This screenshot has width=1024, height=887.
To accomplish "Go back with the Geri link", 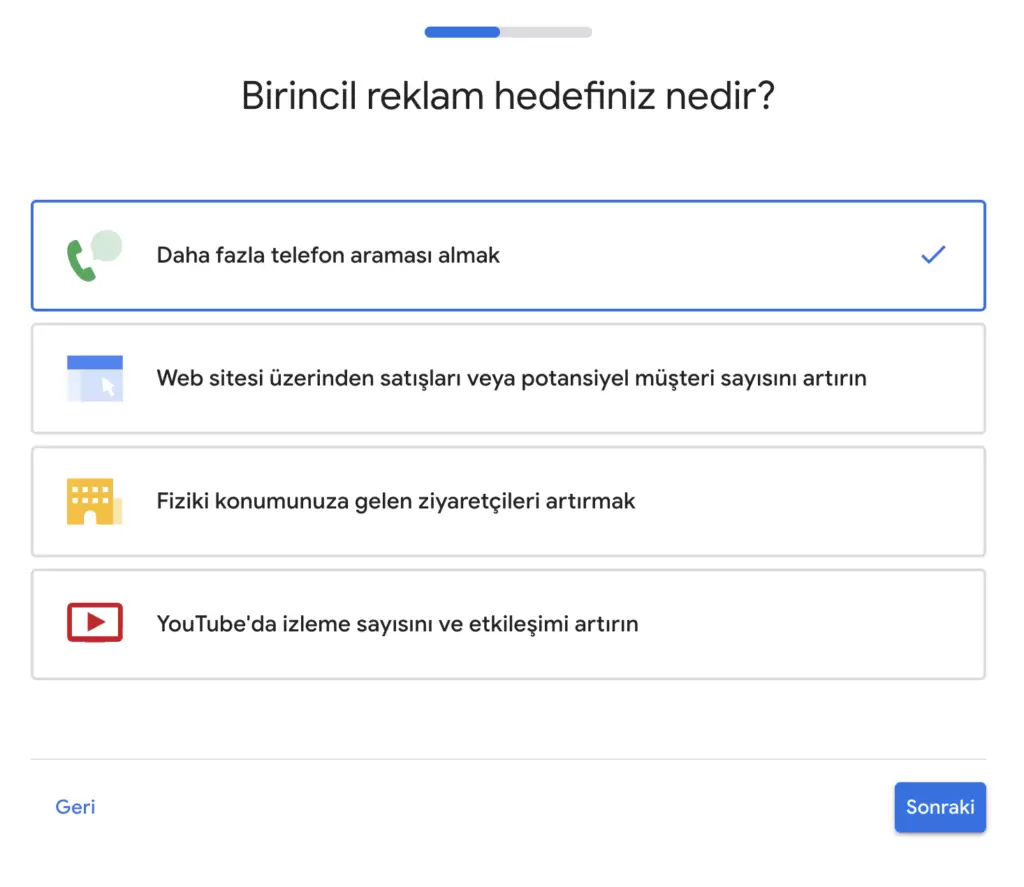I will click(75, 807).
